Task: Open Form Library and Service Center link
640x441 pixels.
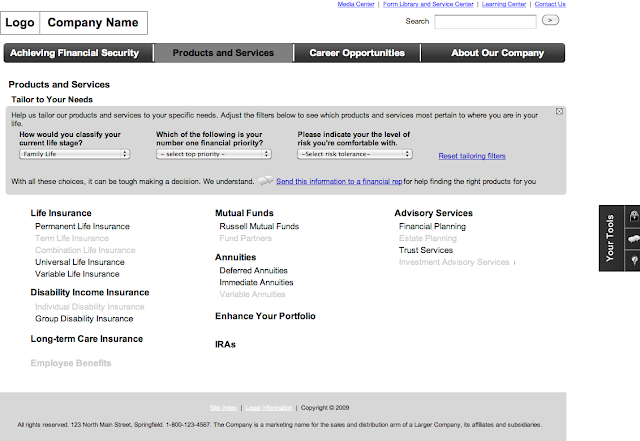Action: (428, 4)
